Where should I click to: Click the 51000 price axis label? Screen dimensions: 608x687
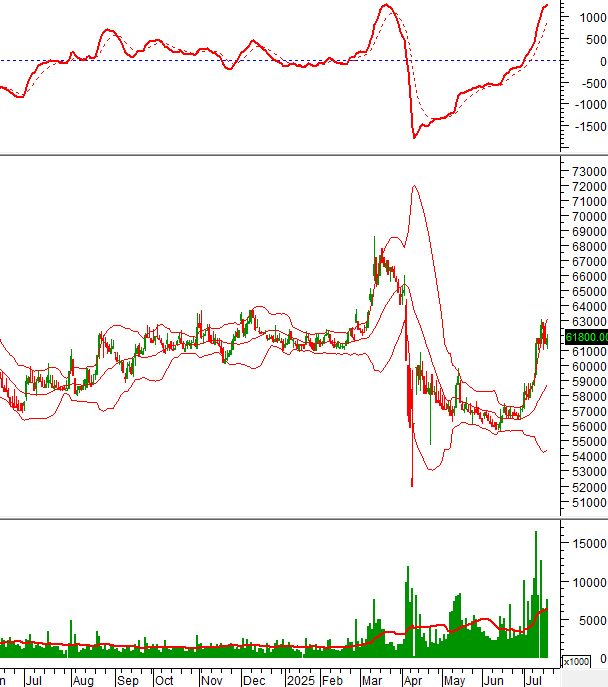(x=589, y=503)
